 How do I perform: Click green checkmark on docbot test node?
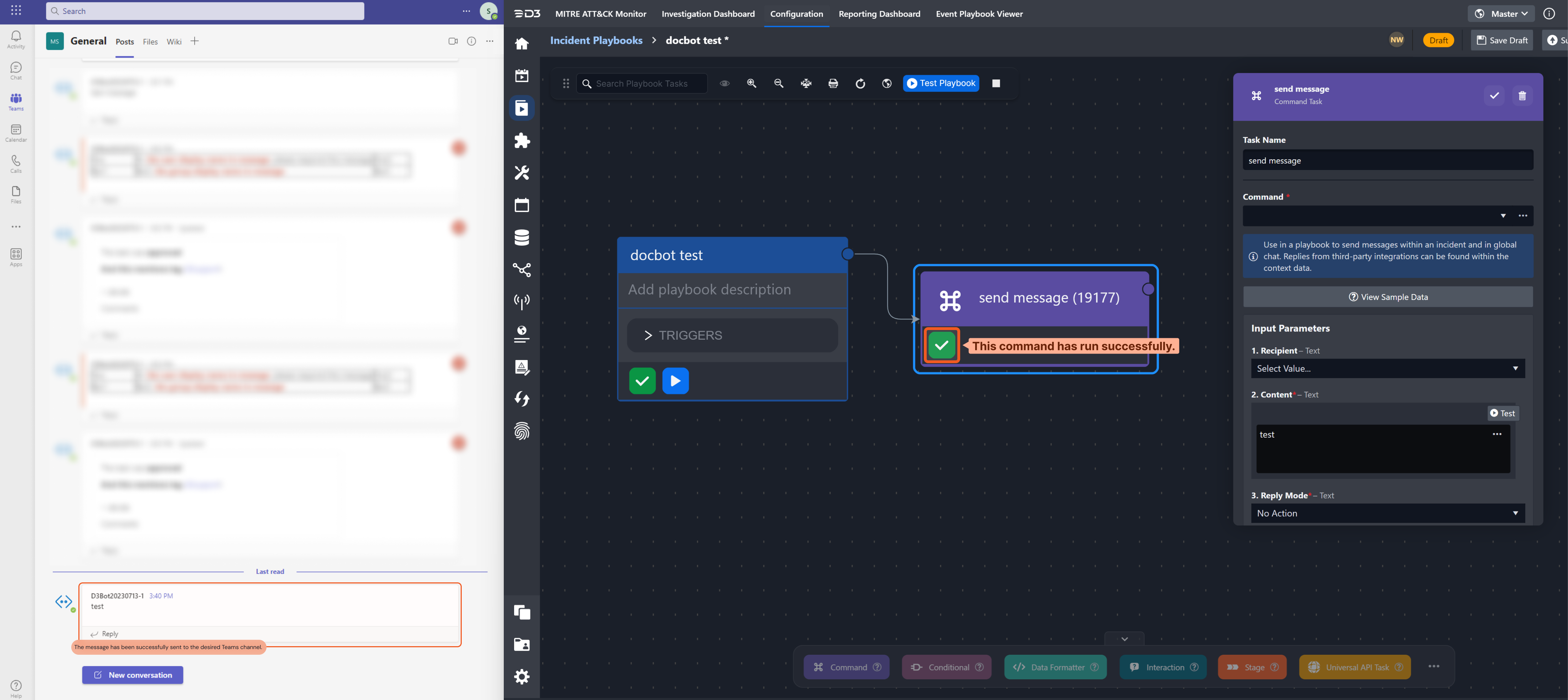point(642,381)
